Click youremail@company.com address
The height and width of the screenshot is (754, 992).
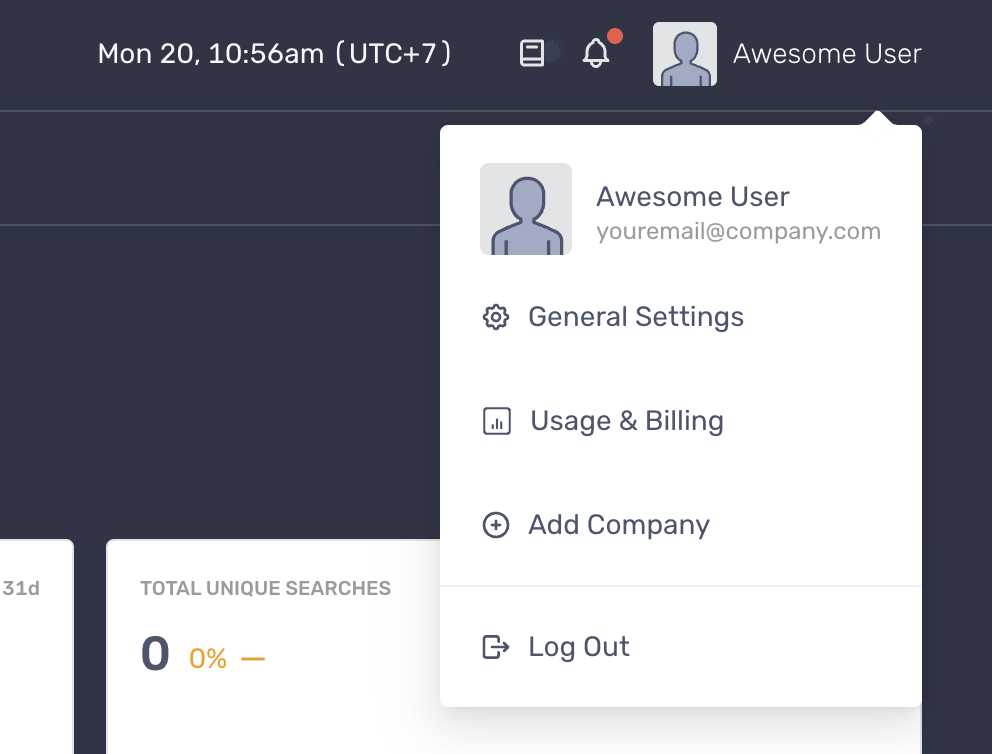click(738, 232)
